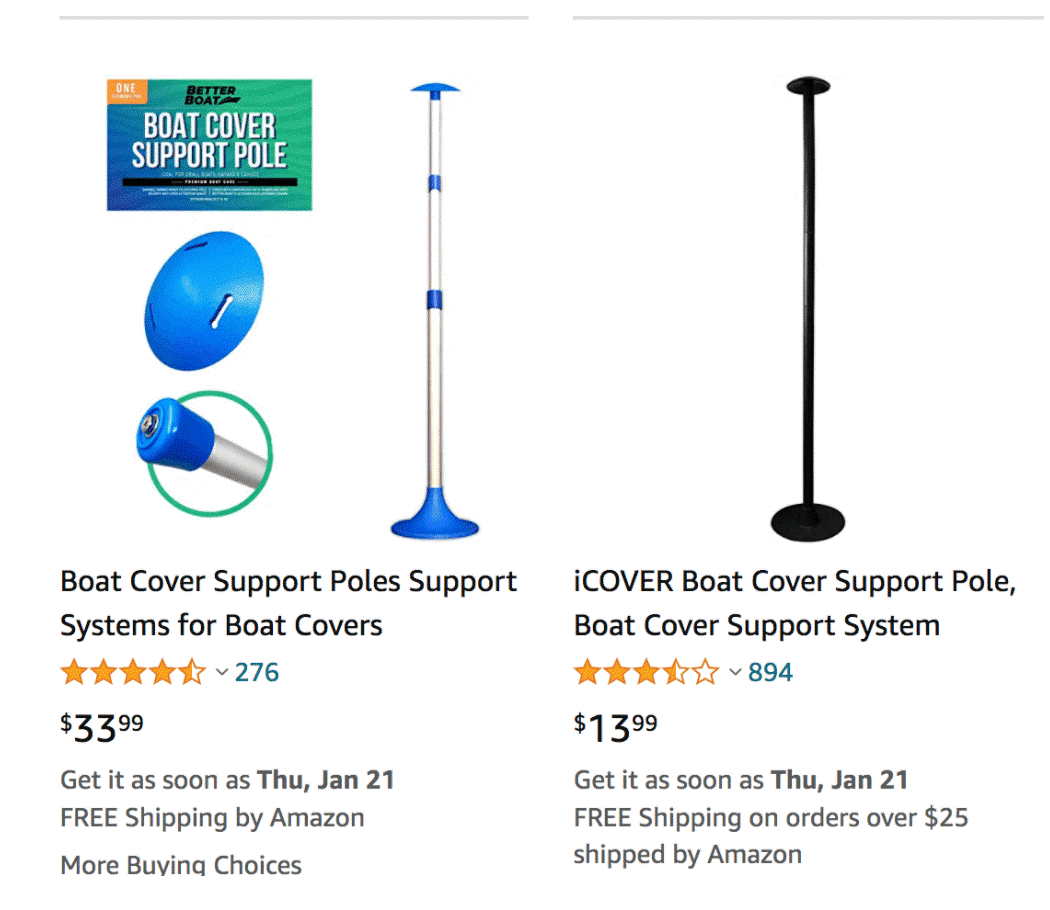Screen dimensions: 1050x910
Task: Click the blue pole base on the product image
Action: pos(434,516)
